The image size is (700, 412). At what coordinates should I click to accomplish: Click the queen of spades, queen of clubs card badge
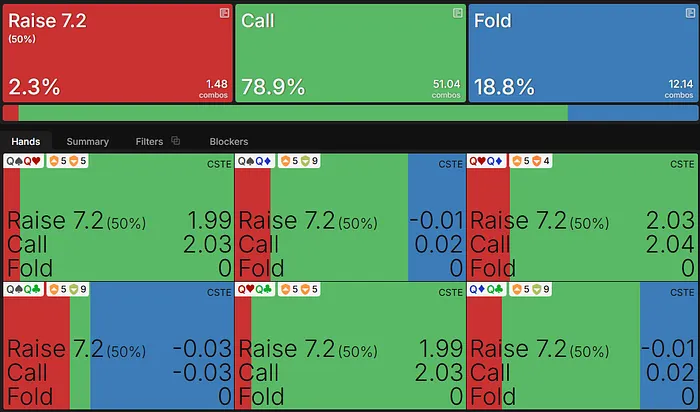[24, 290]
